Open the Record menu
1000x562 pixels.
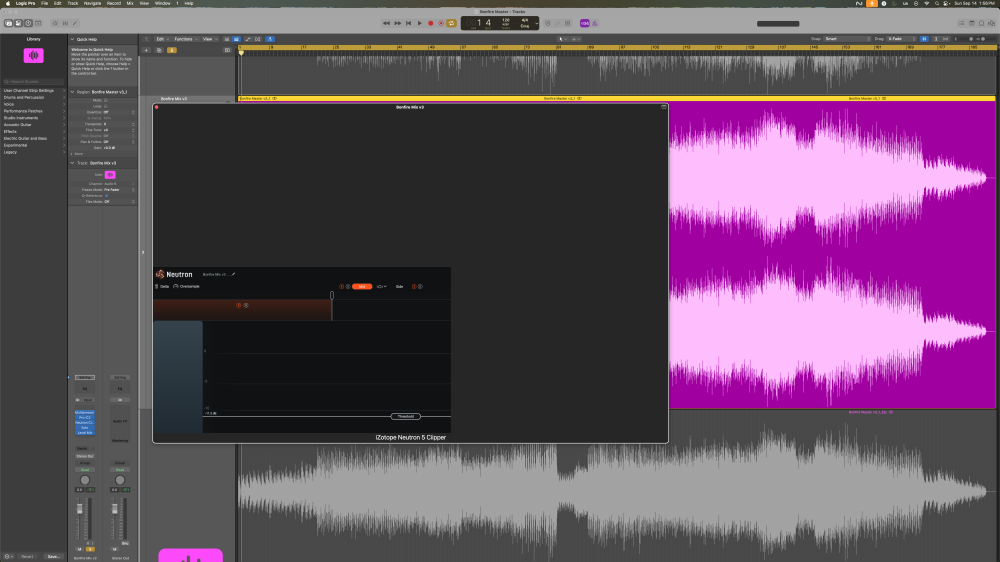tap(114, 3)
